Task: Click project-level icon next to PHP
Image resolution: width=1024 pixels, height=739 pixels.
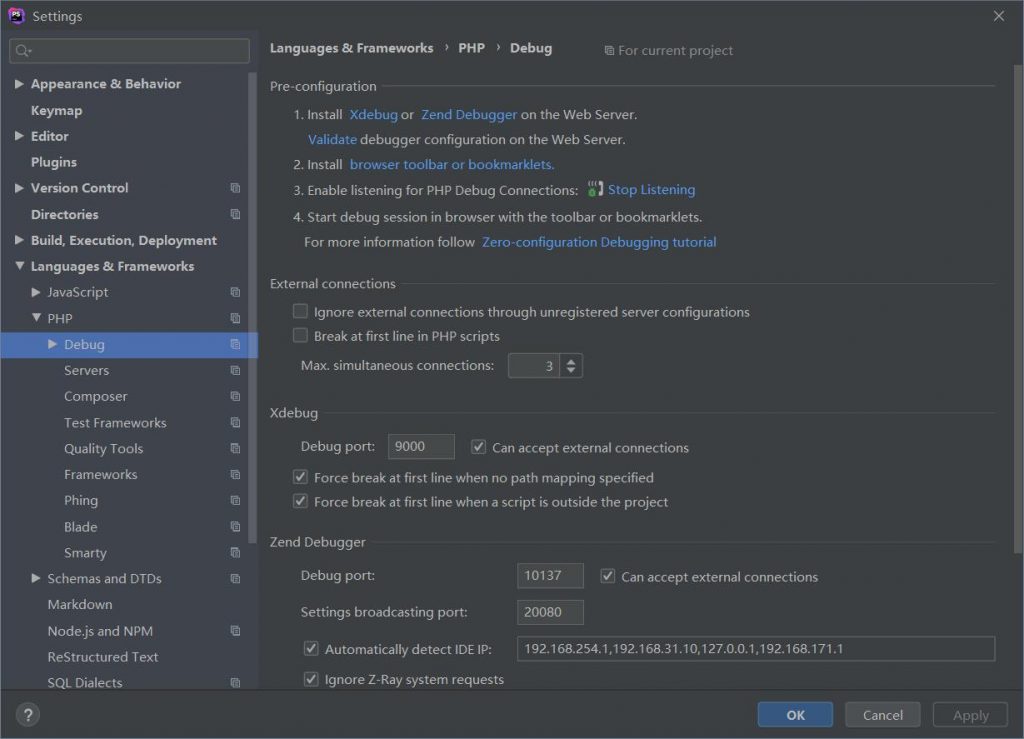Action: 235,318
